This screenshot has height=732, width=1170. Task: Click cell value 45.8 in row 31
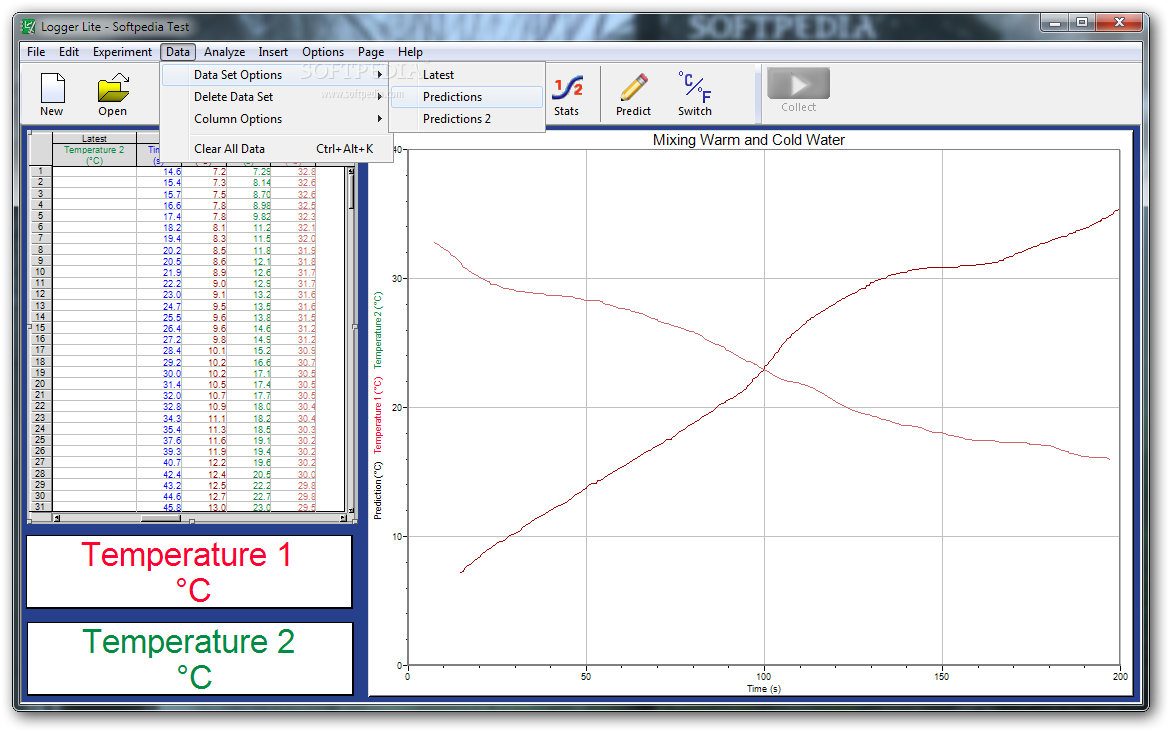(x=172, y=507)
